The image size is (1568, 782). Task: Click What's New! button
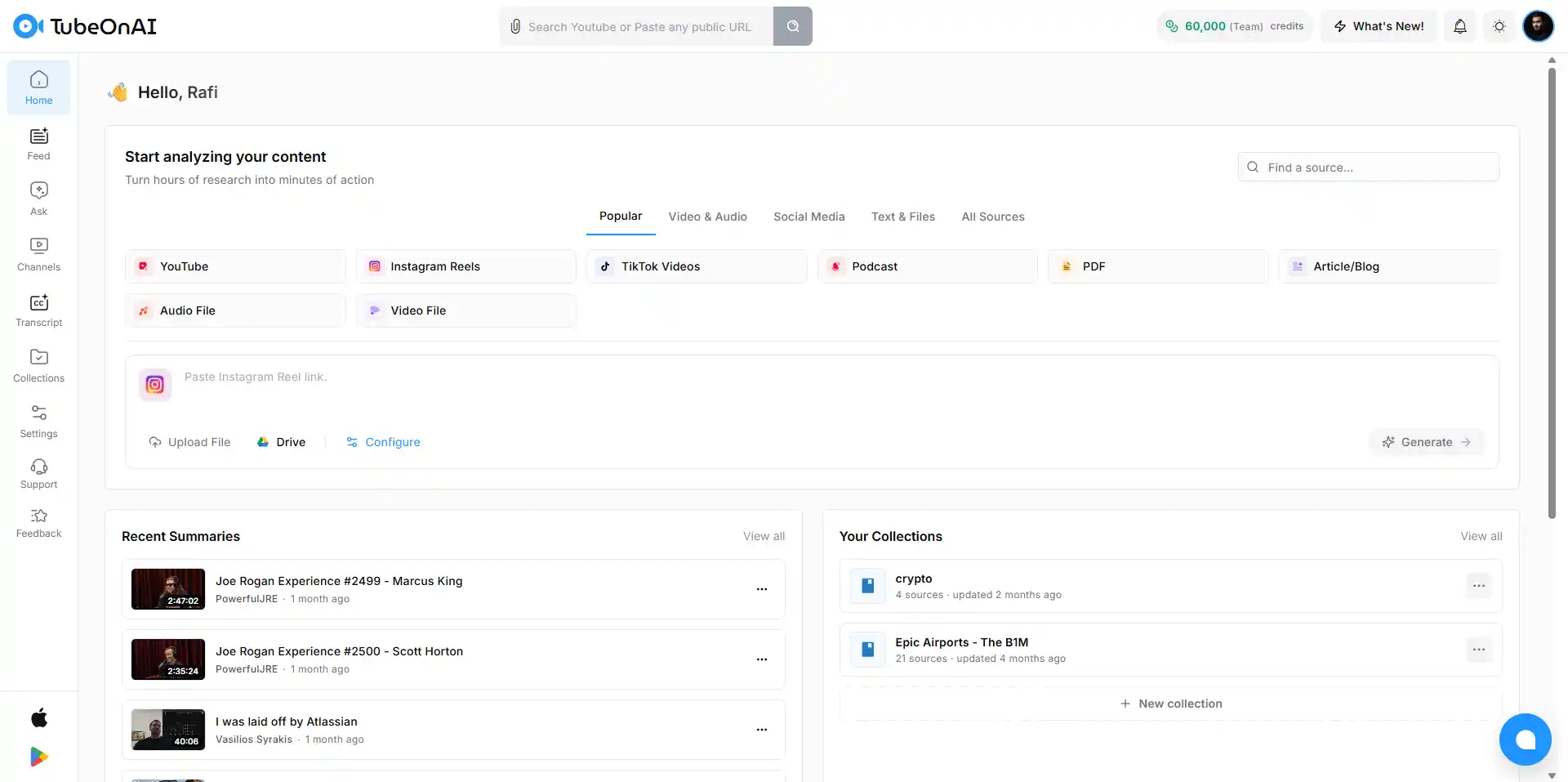(1379, 26)
